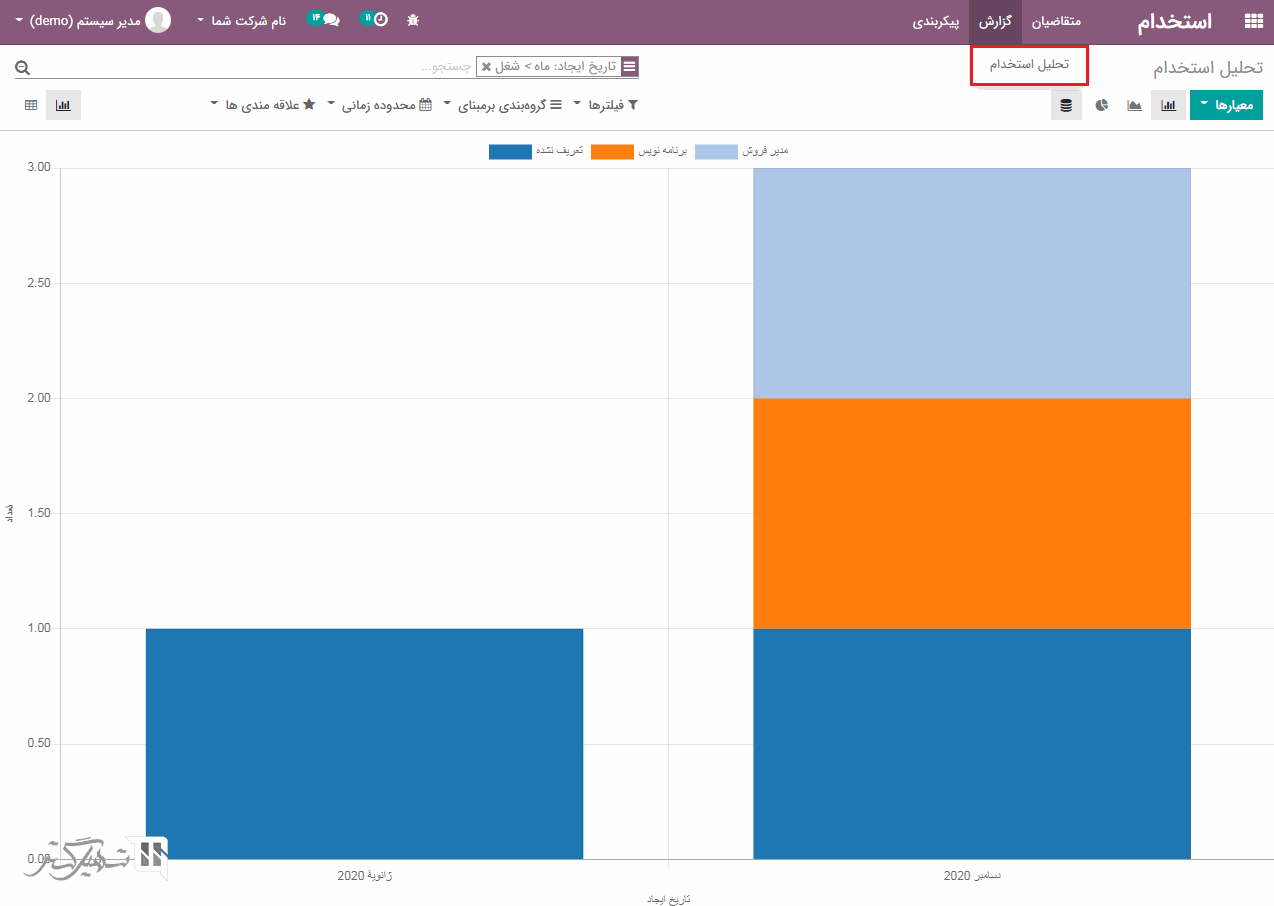Select تحلیل استخدام in the dropdown
The image size is (1274, 906).
click(x=1029, y=64)
